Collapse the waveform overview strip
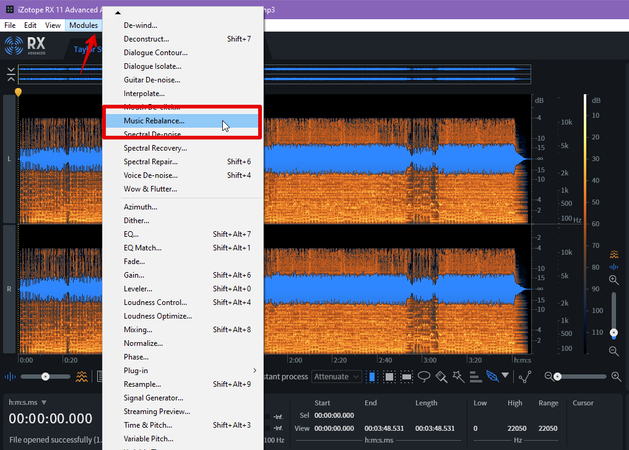 click(x=11, y=75)
